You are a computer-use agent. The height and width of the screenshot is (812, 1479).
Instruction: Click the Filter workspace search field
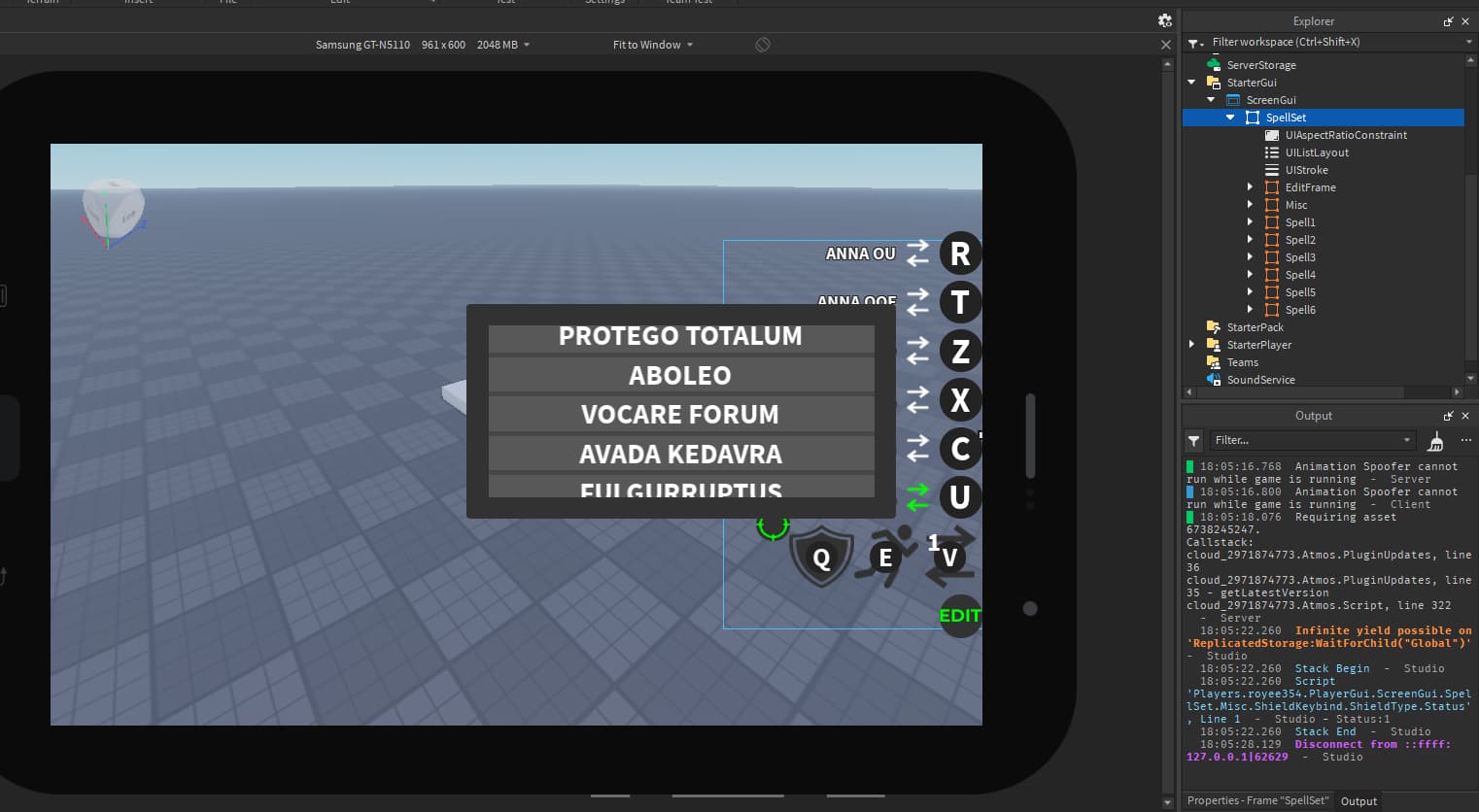(1335, 42)
